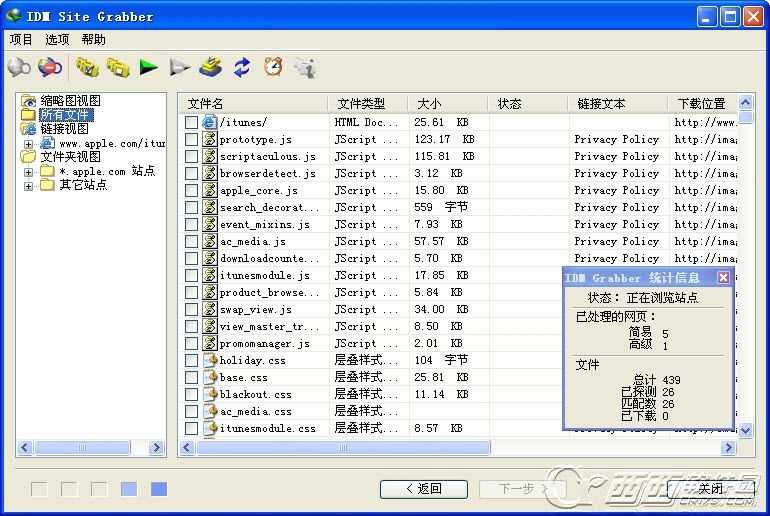Click the base.css stylesheet icon

[210, 378]
